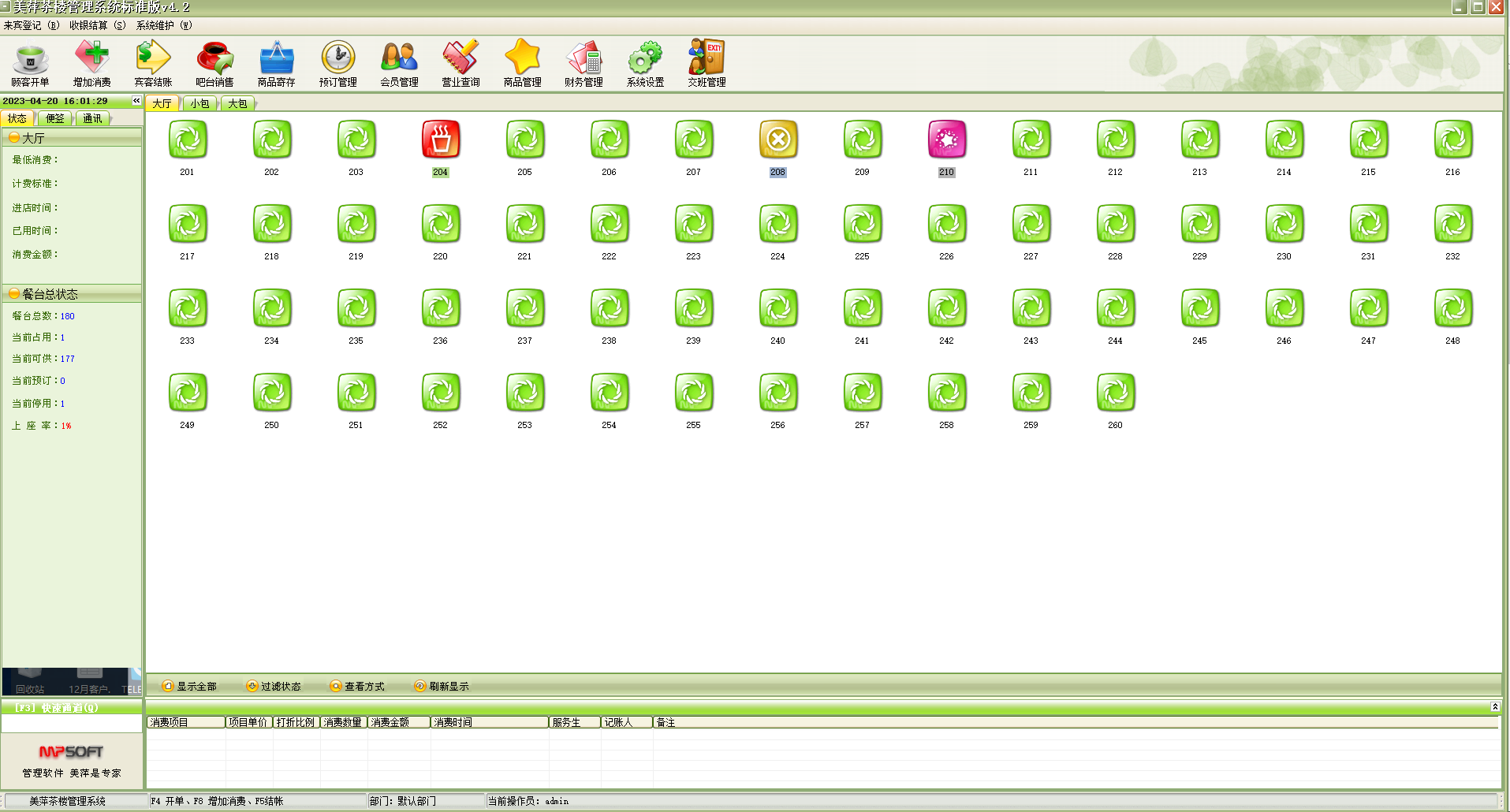Select table 249
The width and height of the screenshot is (1510, 812).
tap(188, 393)
